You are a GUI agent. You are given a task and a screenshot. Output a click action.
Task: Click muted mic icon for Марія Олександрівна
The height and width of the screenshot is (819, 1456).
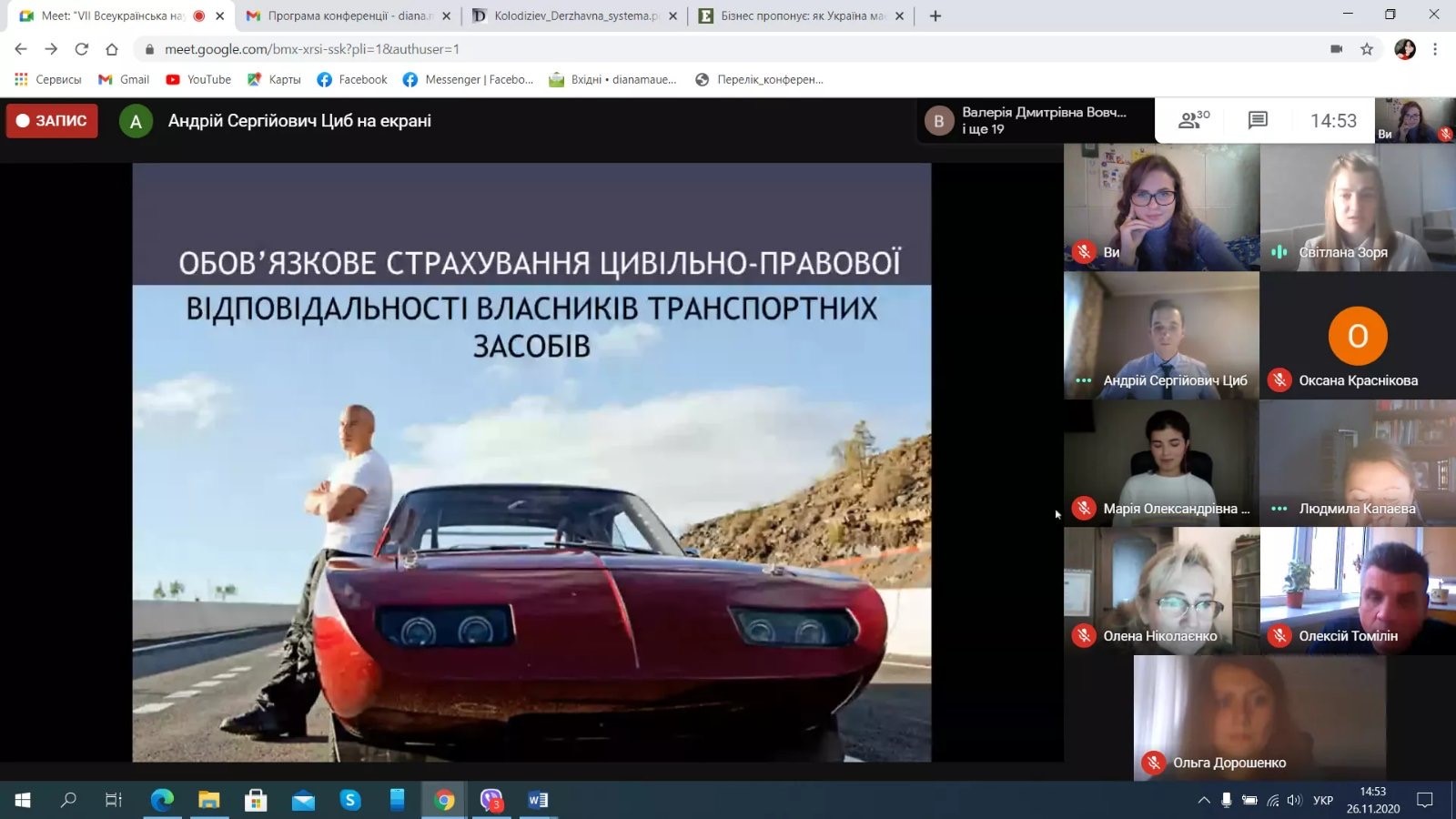[1083, 509]
